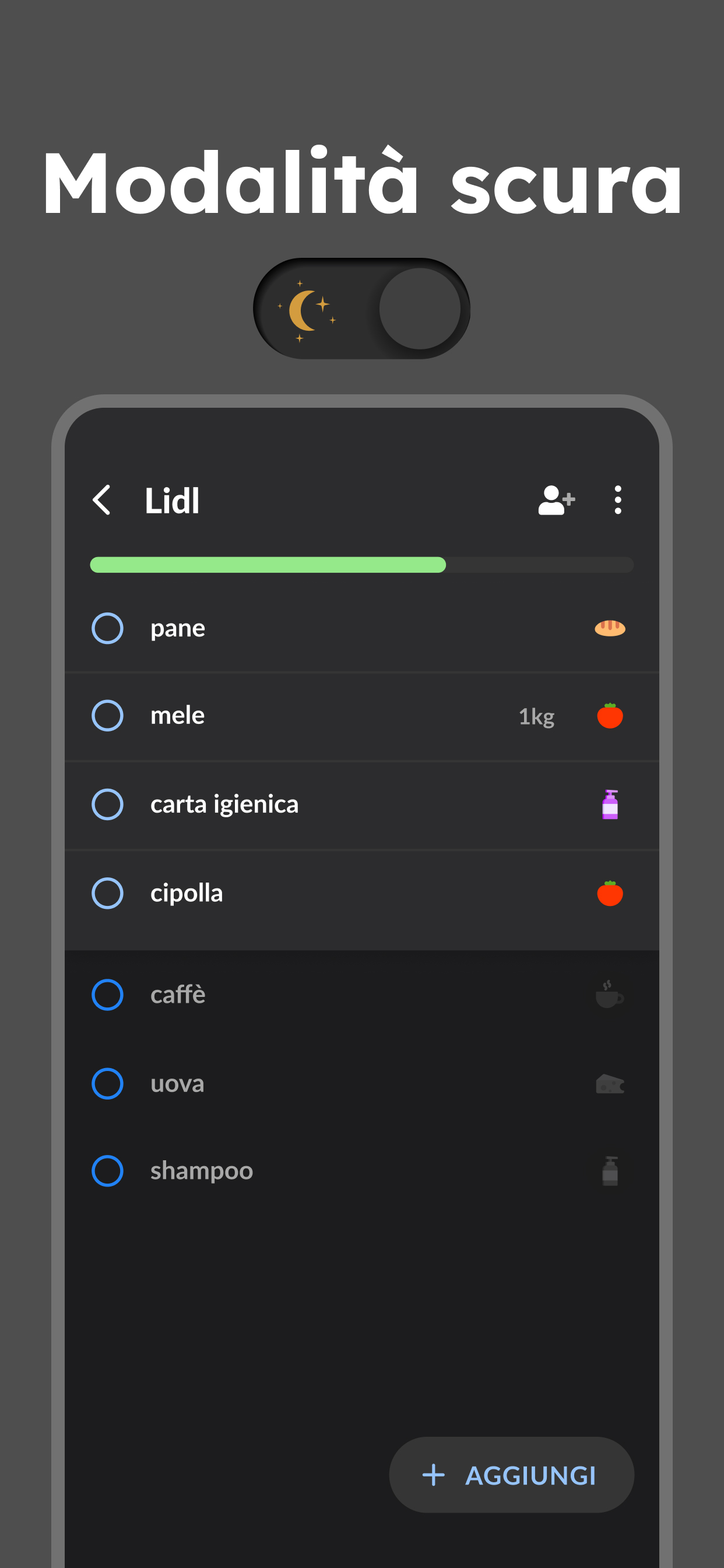The image size is (724, 1568).
Task: Check the cipolla item circle
Action: click(x=108, y=894)
